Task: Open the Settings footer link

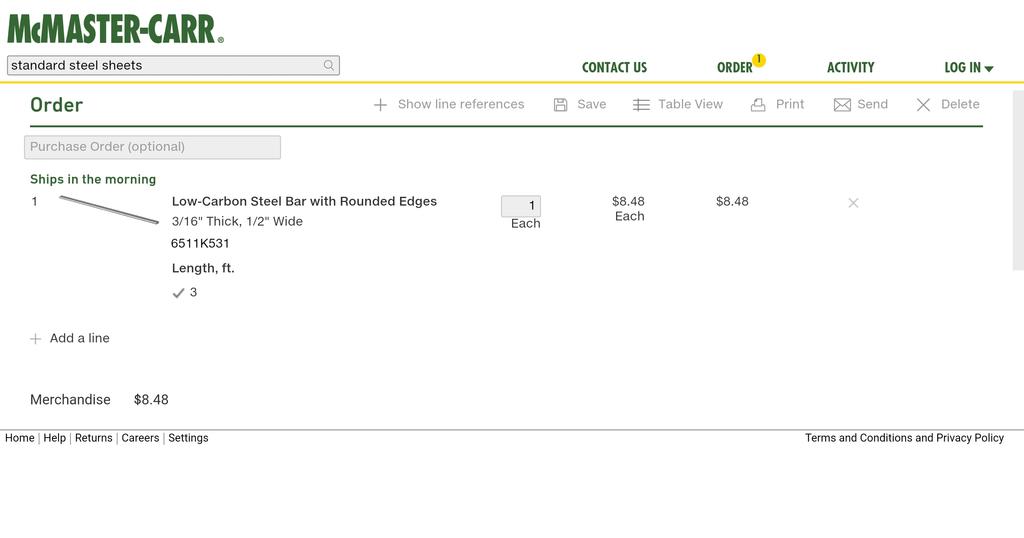Action: point(188,438)
